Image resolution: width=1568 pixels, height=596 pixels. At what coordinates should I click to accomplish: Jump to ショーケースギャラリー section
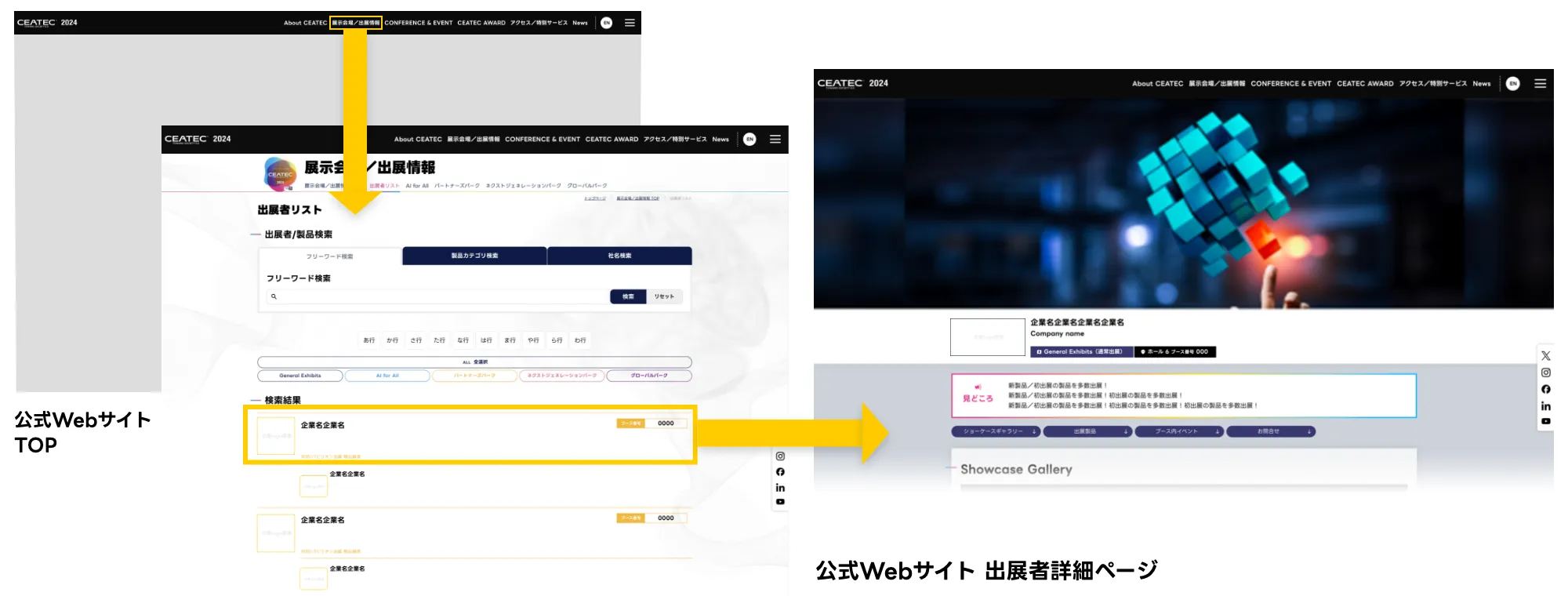pyautogui.click(x=996, y=431)
